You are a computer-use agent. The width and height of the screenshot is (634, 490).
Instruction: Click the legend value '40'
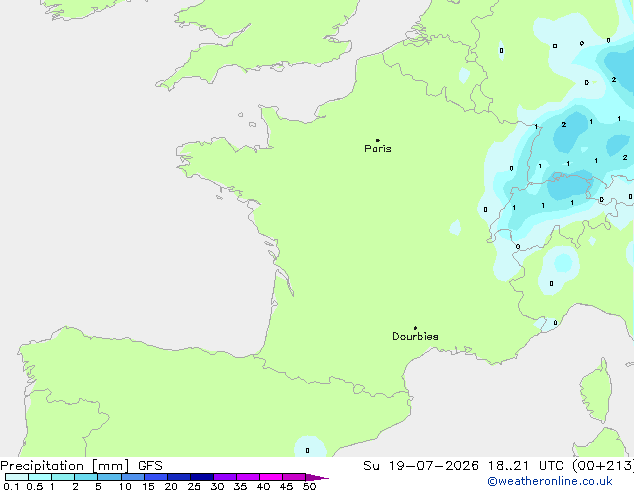click(263, 486)
